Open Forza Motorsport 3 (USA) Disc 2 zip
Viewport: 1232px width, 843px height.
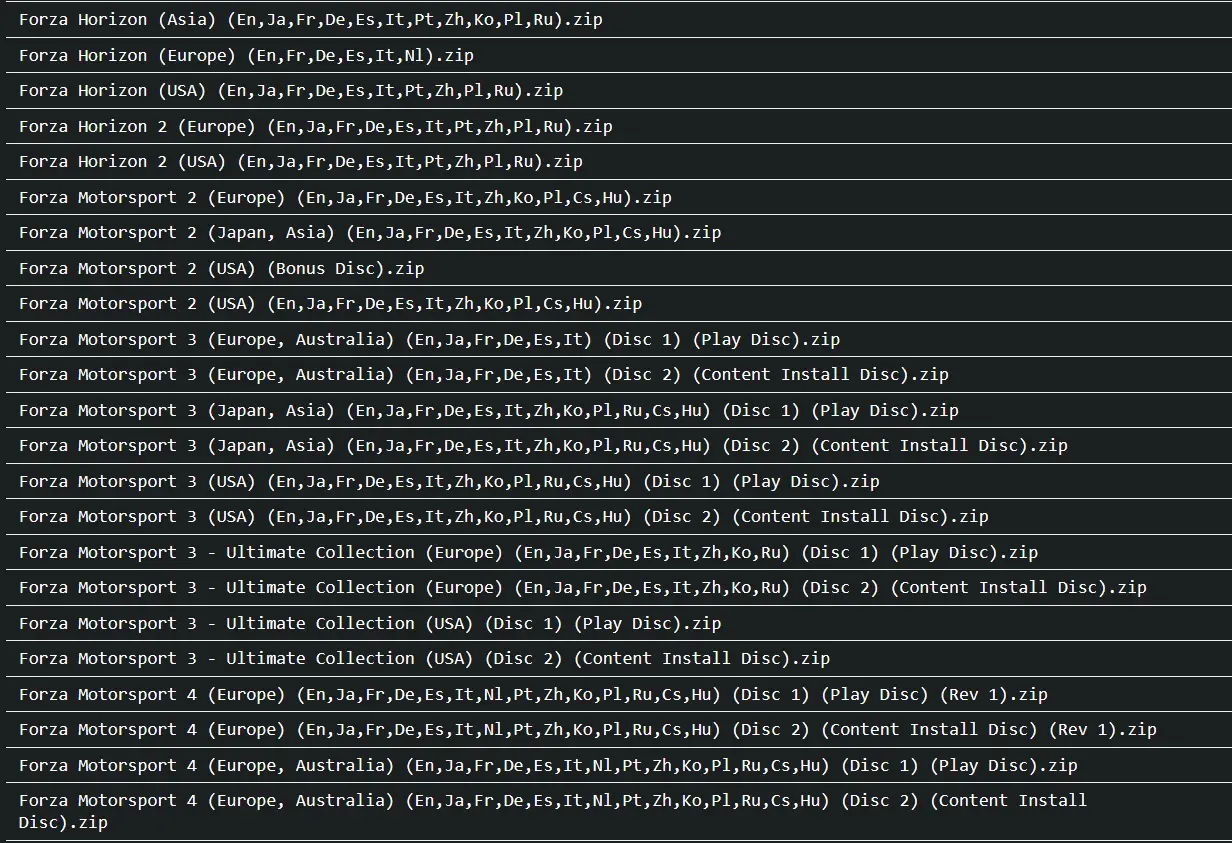[504, 516]
